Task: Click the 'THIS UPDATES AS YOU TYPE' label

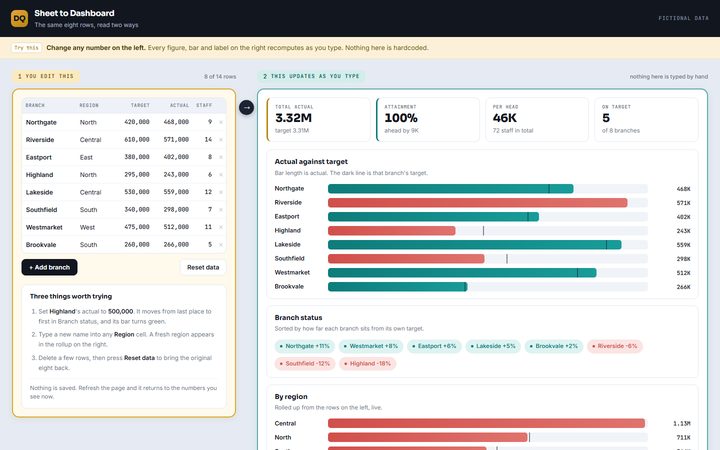Action: pyautogui.click(x=311, y=76)
